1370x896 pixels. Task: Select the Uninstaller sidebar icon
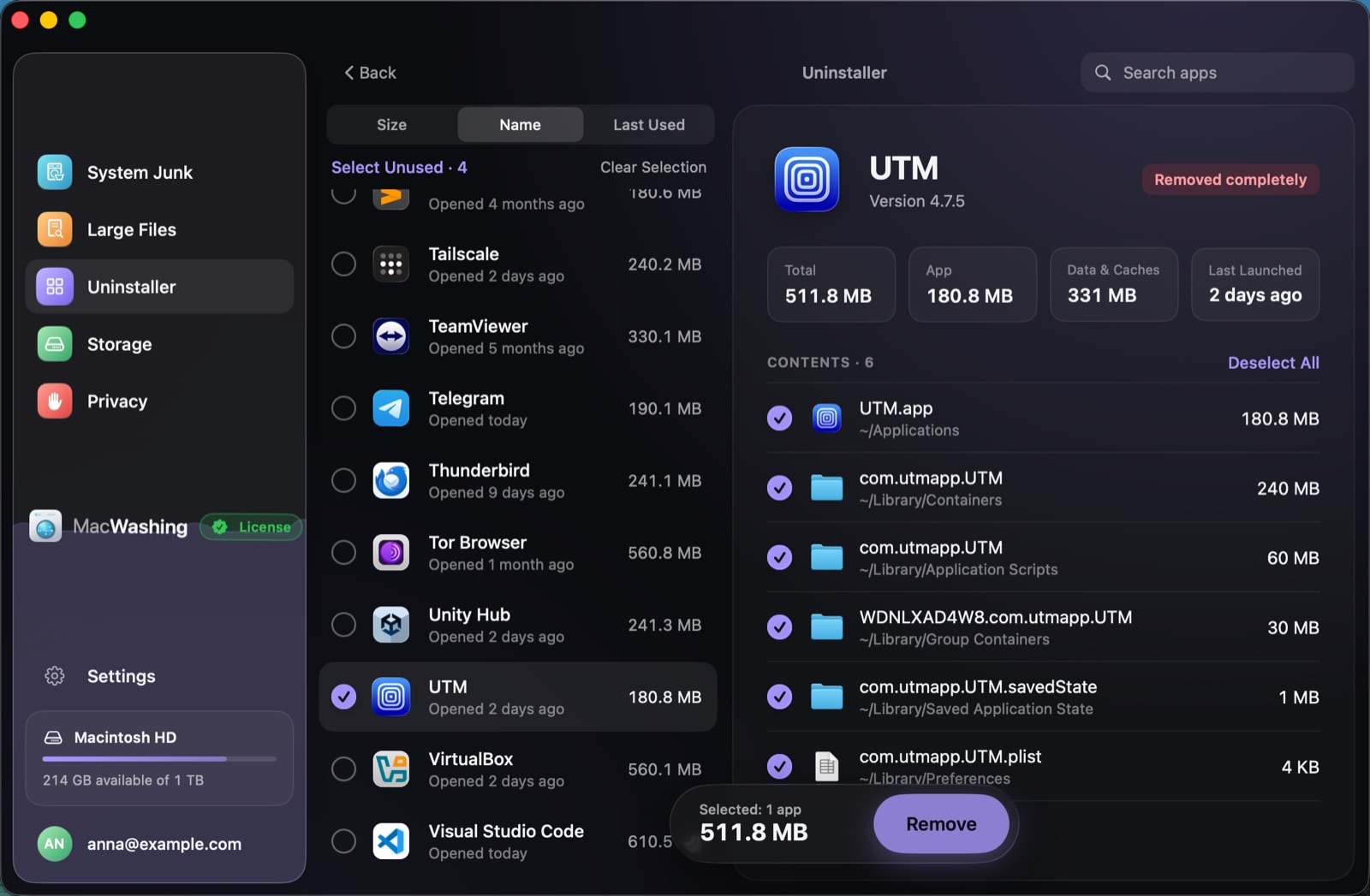pos(55,287)
